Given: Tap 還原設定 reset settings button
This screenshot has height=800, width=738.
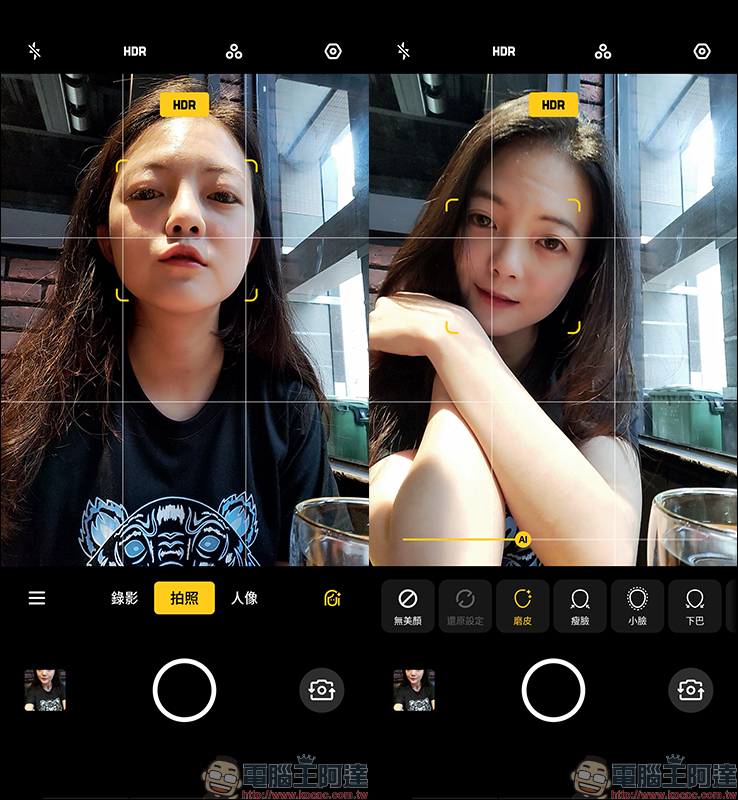Looking at the screenshot, I should pos(465,606).
